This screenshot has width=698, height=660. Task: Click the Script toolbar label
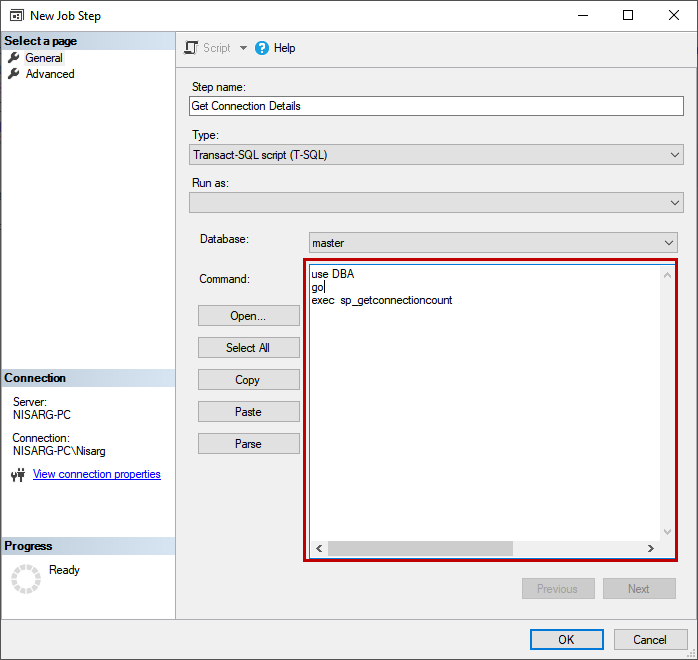[x=217, y=48]
